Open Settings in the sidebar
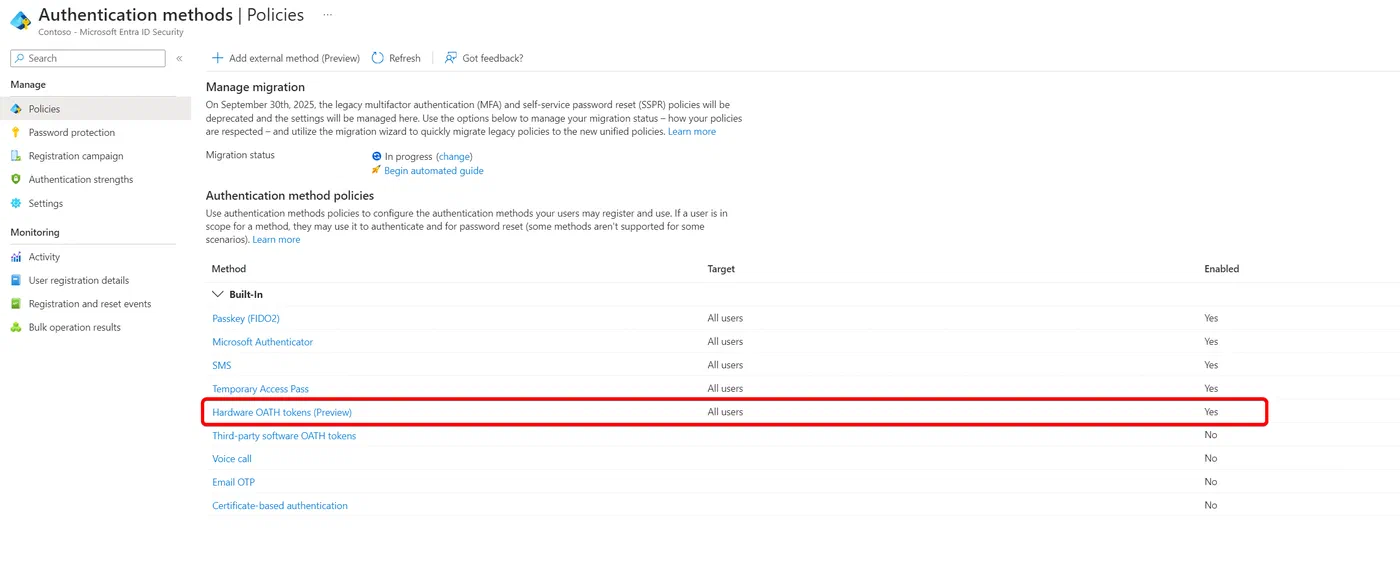The image size is (1400, 574). tap(46, 203)
